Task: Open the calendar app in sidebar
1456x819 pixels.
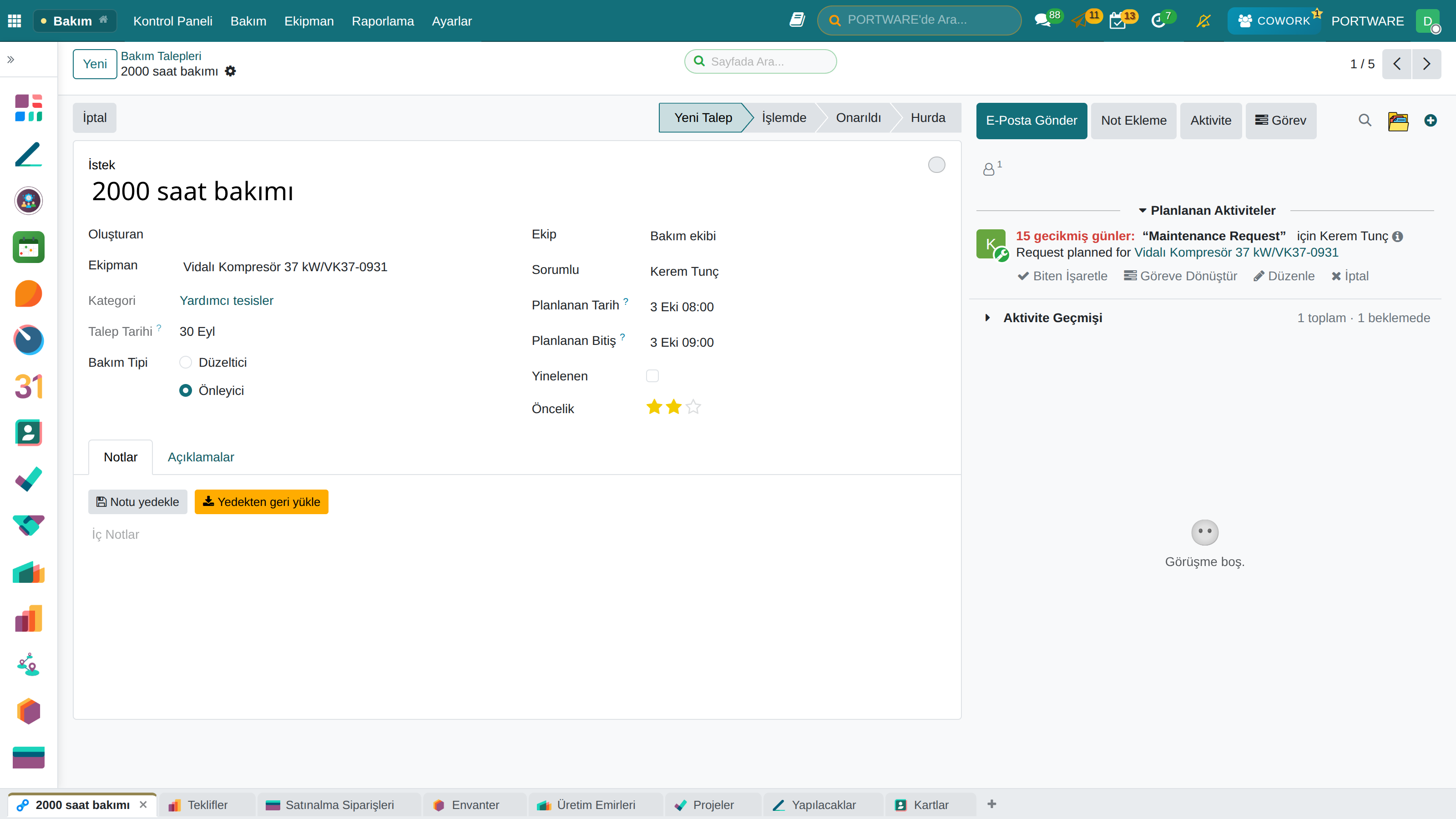Action: [28, 247]
